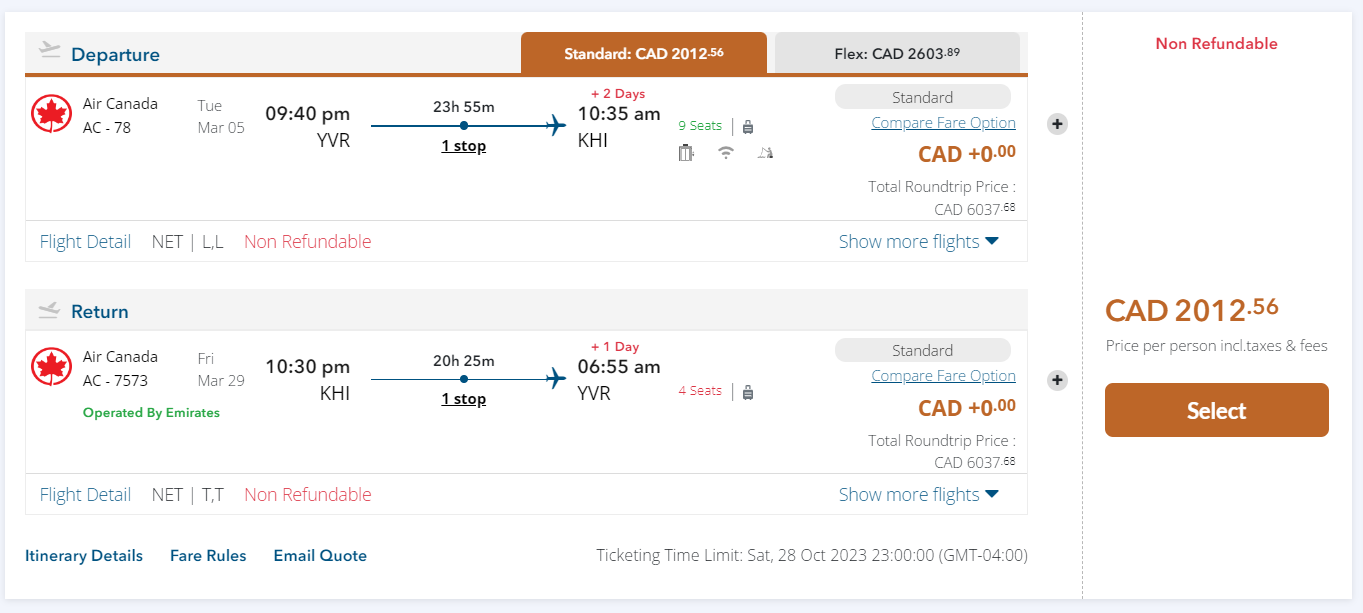Click the Air Canada logo on departure flight
This screenshot has width=1363, height=613.
pos(51,114)
